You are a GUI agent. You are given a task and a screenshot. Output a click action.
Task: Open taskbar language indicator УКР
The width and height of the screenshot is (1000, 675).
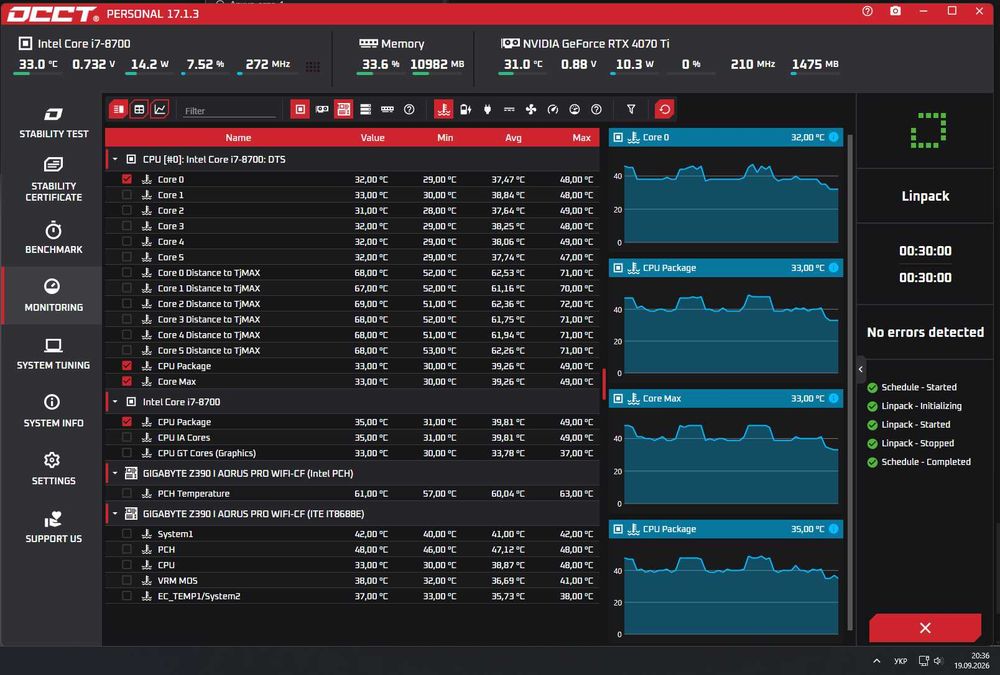901,661
